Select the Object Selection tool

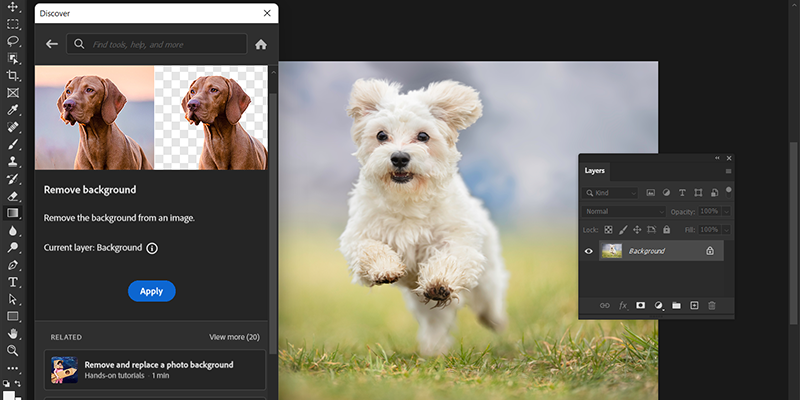(x=13, y=58)
